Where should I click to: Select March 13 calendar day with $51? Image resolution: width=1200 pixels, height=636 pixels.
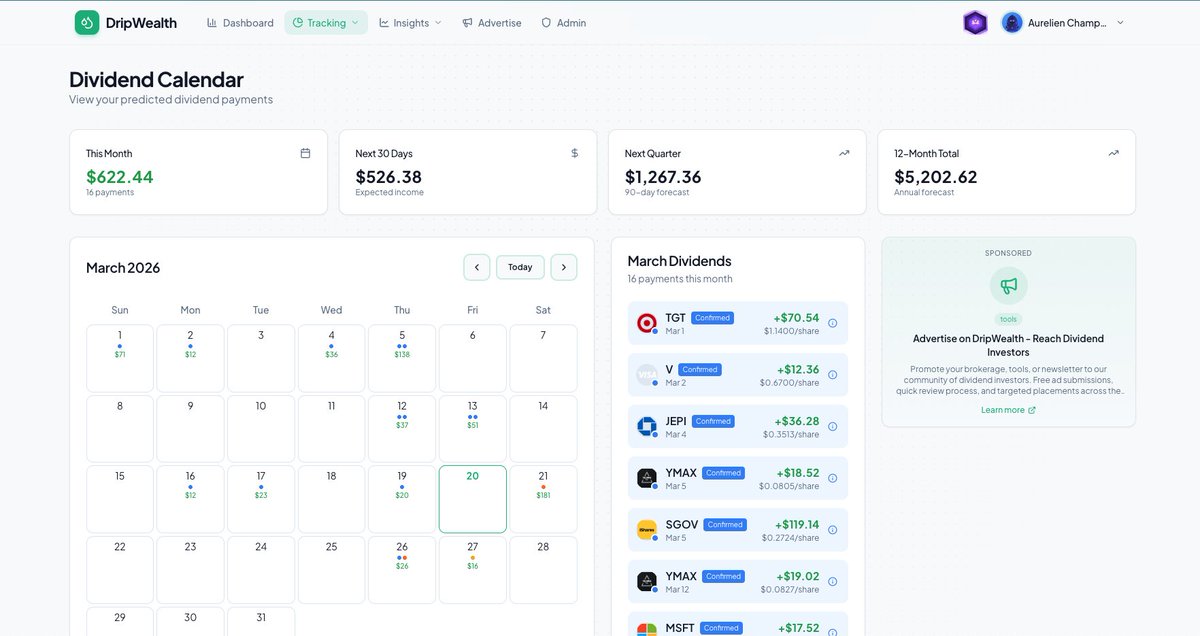[x=473, y=429]
